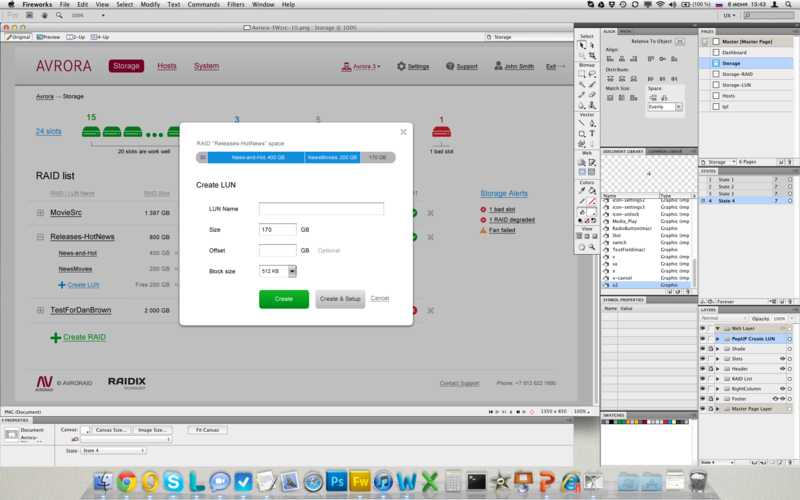Select the Zoom tool in View section

pyautogui.click(x=592, y=247)
